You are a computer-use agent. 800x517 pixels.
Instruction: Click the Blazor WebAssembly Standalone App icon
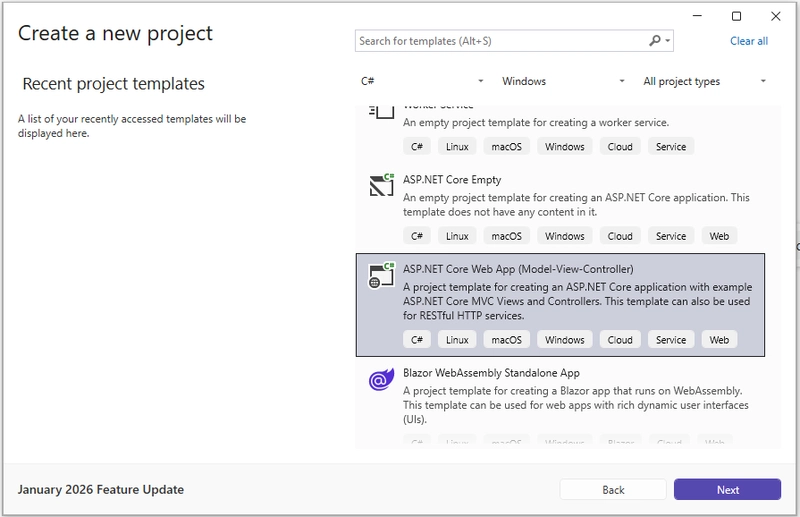(x=381, y=379)
